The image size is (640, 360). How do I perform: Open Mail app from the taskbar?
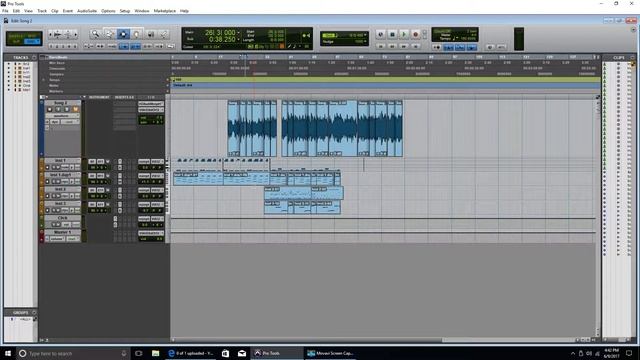coord(242,353)
